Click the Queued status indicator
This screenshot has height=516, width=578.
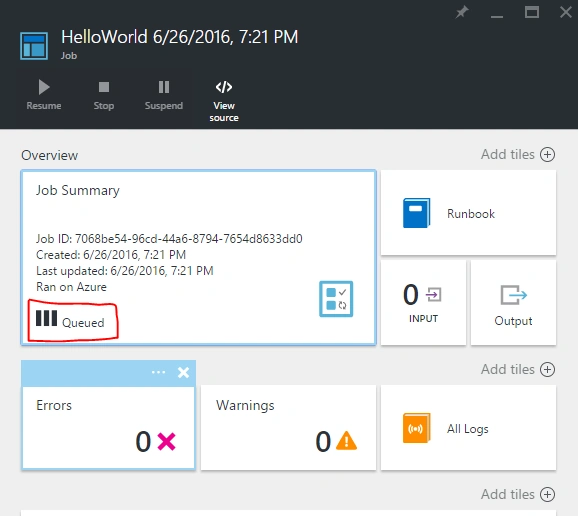point(70,320)
